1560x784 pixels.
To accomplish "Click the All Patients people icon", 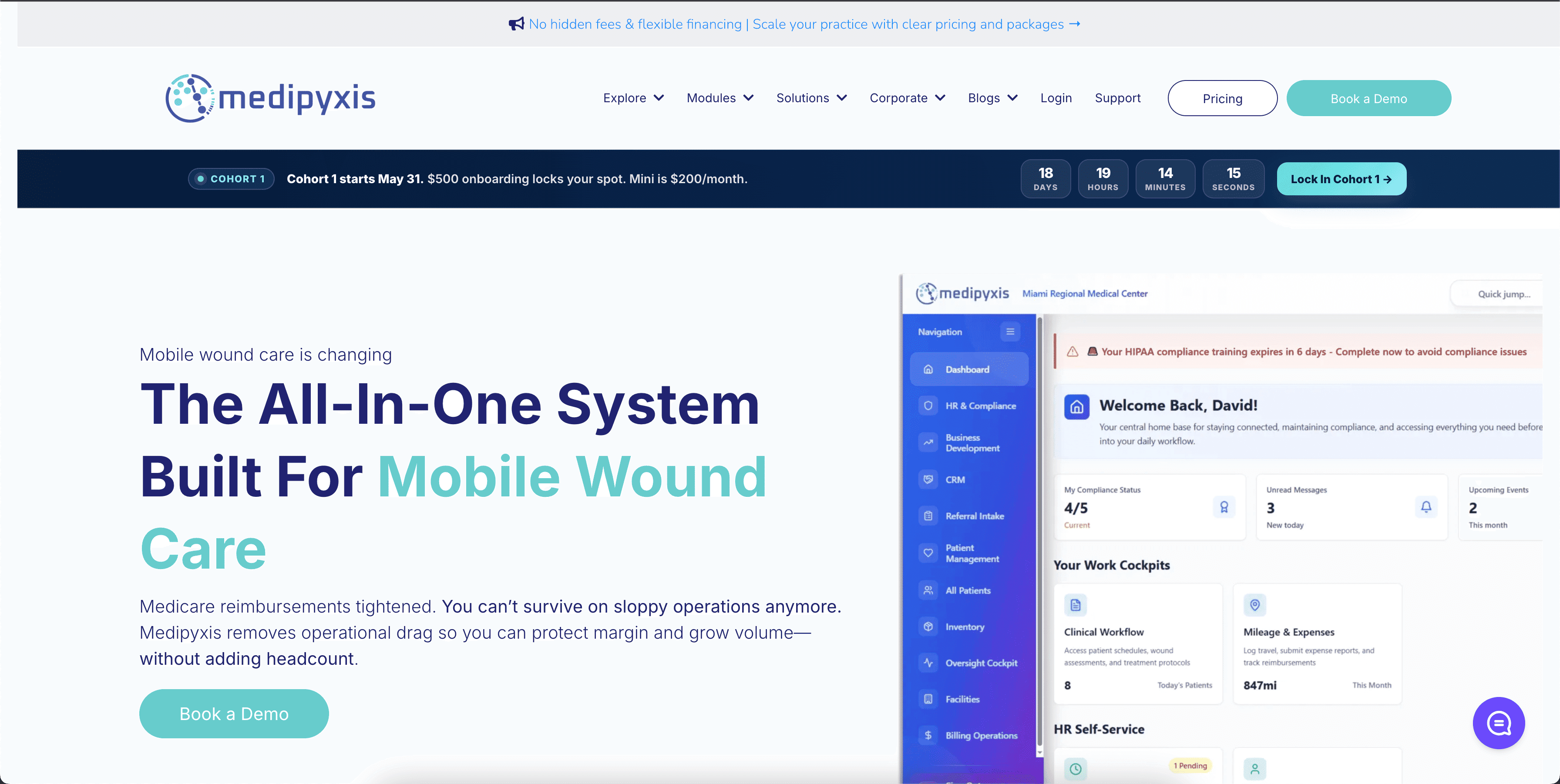I will (928, 590).
